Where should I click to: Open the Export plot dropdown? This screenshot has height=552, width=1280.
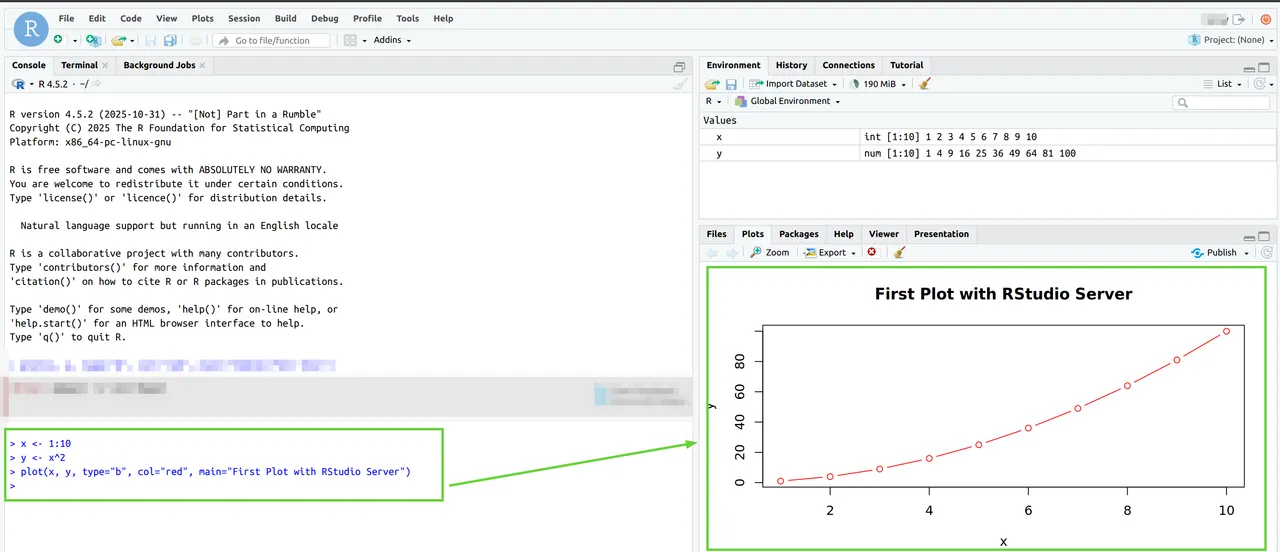point(830,253)
